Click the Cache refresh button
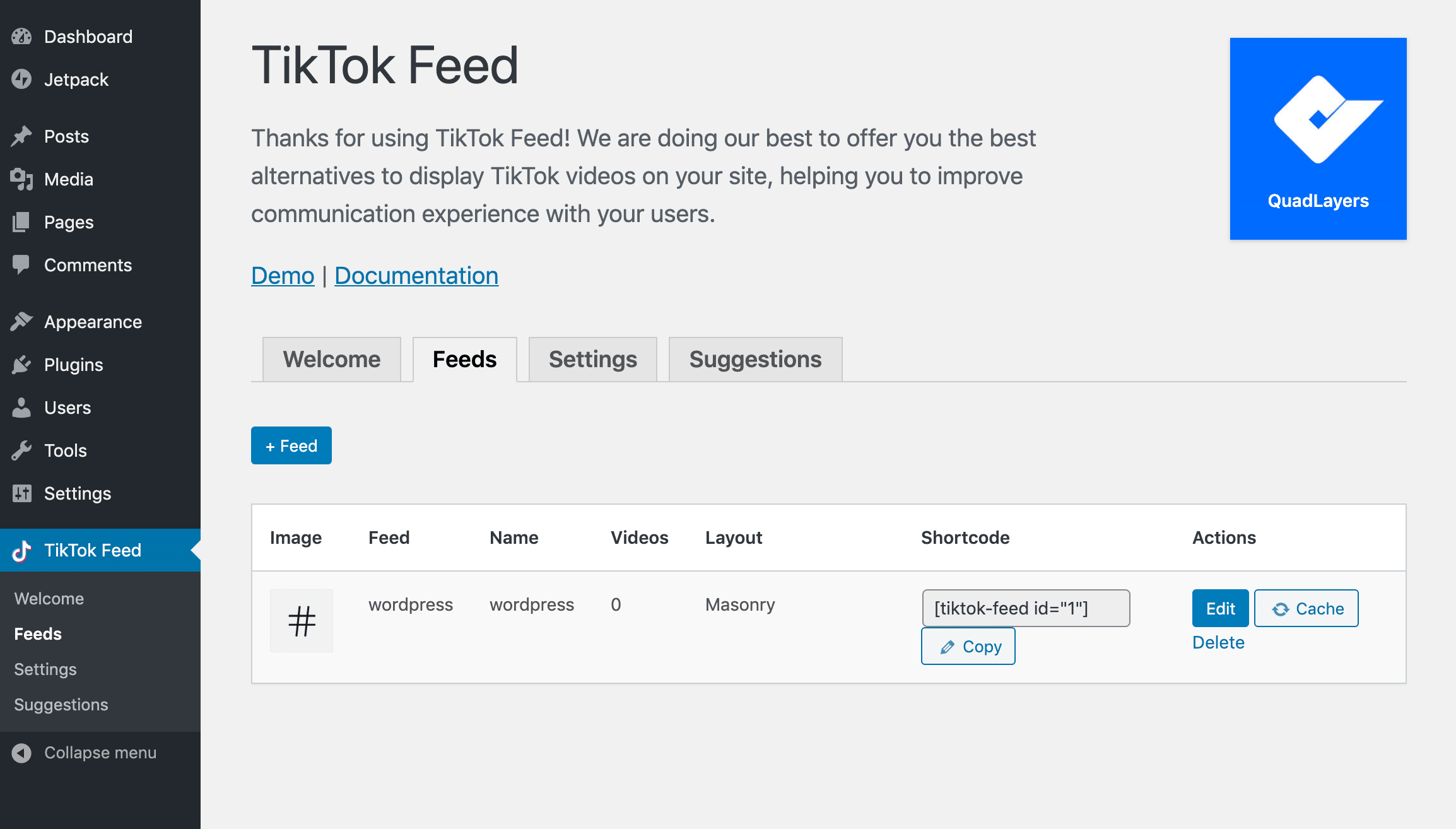 click(1307, 609)
